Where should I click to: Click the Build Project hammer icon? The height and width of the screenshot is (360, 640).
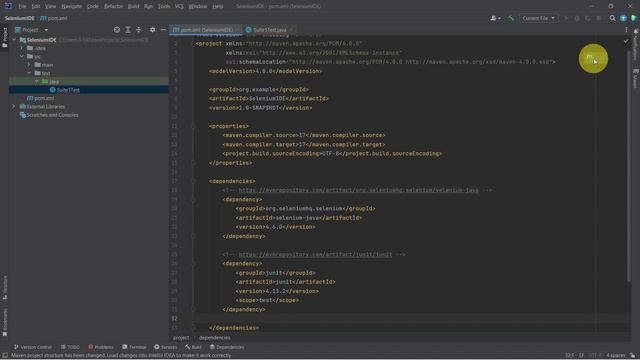click(511, 18)
